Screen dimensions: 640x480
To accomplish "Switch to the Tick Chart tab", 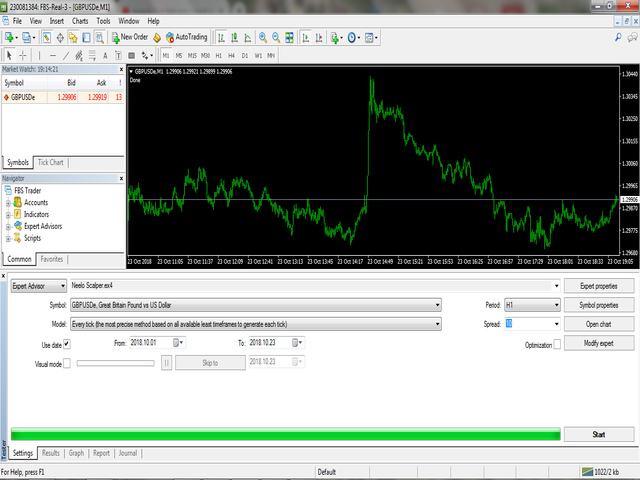I will (50, 162).
